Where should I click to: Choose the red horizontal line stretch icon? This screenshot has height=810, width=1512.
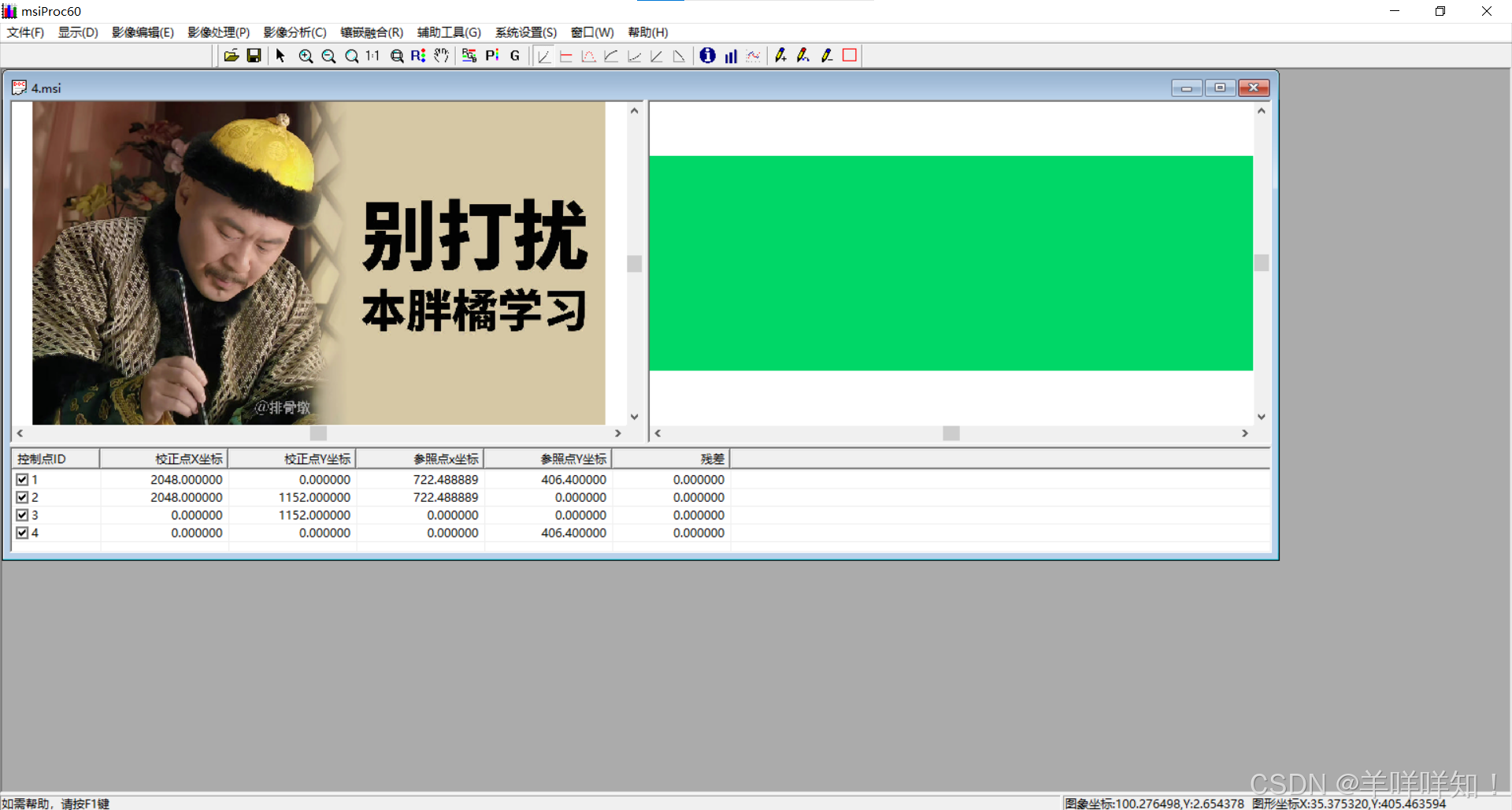point(565,55)
